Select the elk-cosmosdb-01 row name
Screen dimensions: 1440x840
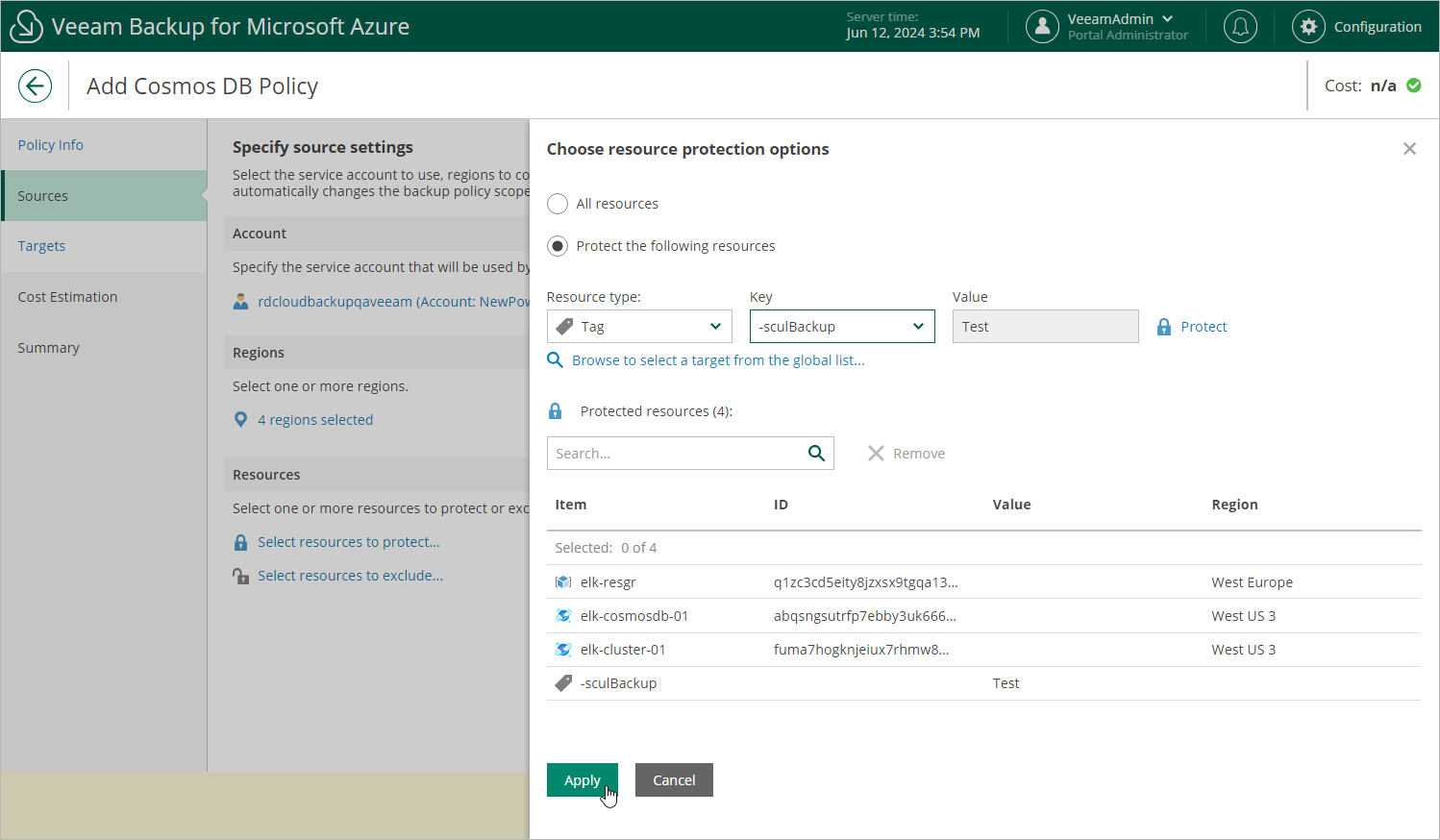click(633, 616)
